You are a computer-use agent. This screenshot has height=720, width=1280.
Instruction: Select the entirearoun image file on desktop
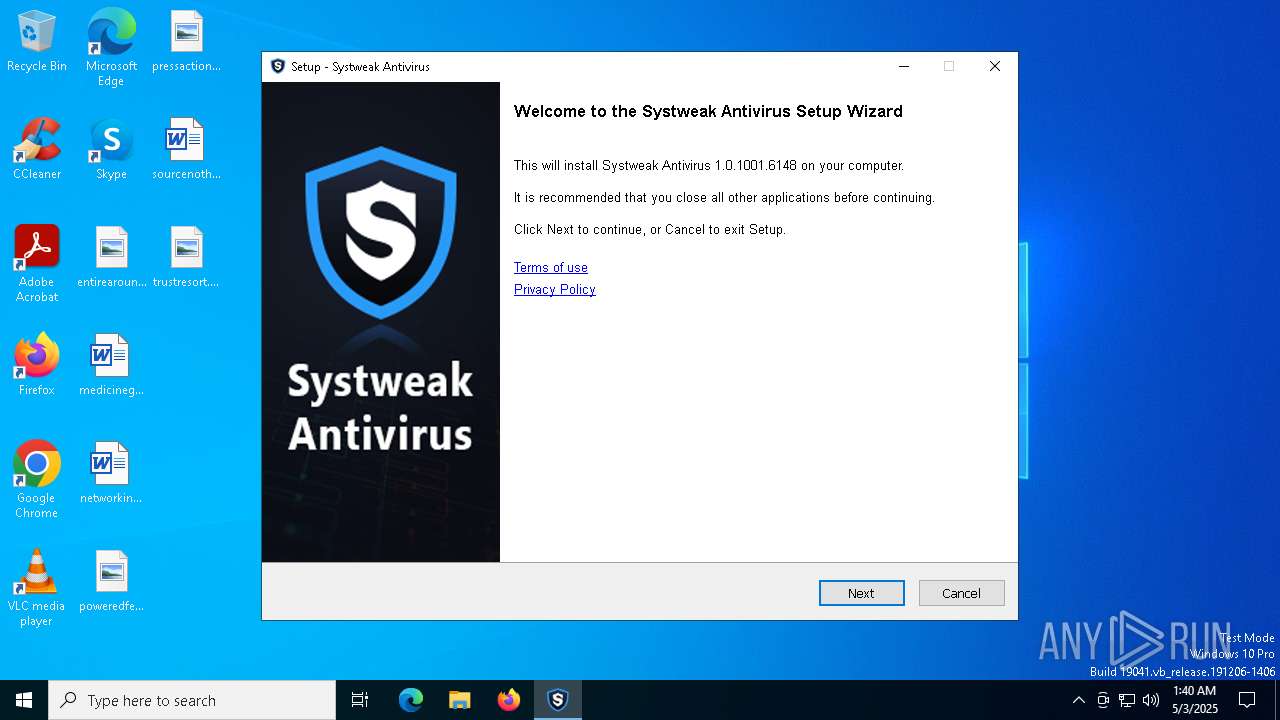pos(111,258)
